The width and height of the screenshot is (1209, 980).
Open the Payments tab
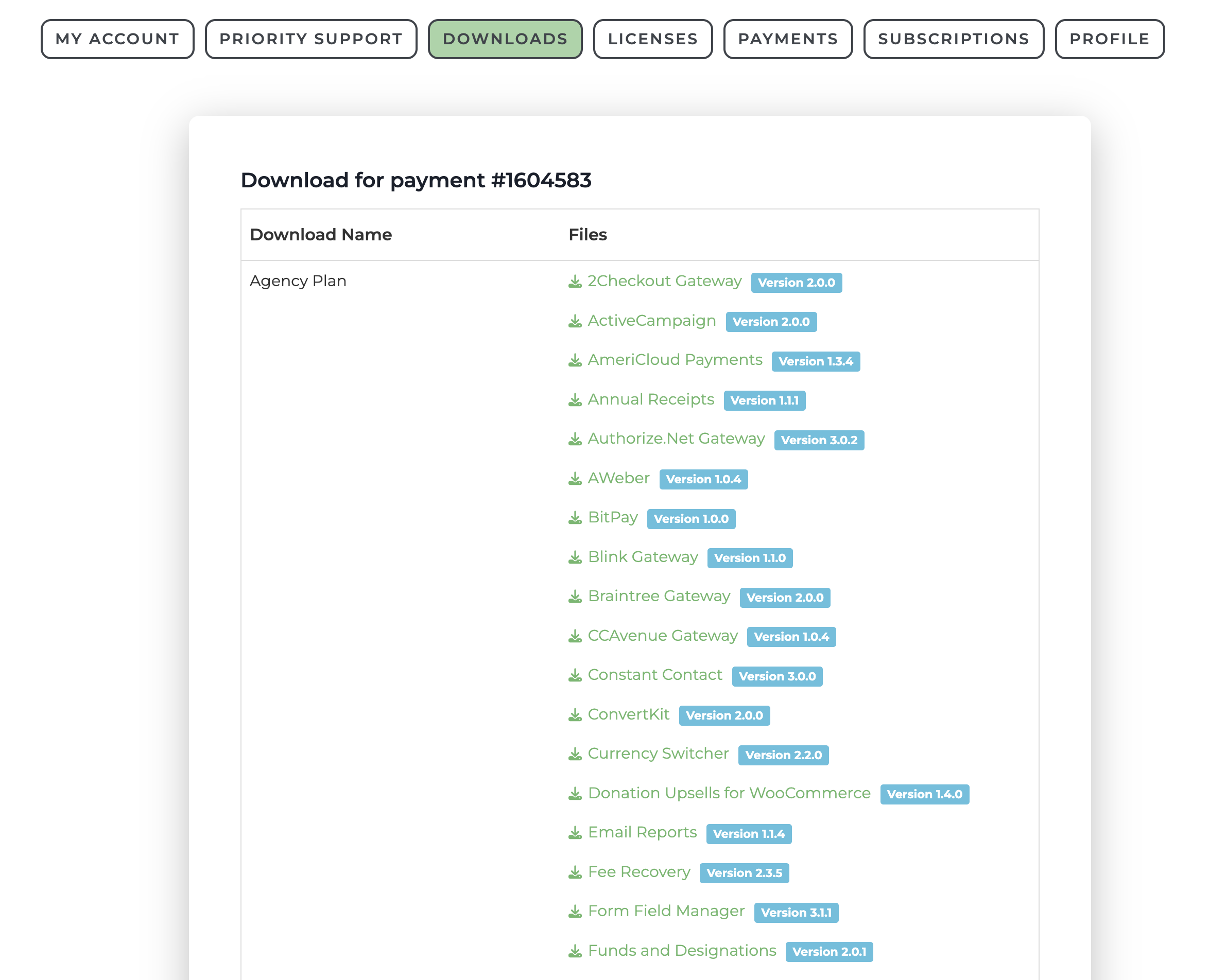click(787, 39)
